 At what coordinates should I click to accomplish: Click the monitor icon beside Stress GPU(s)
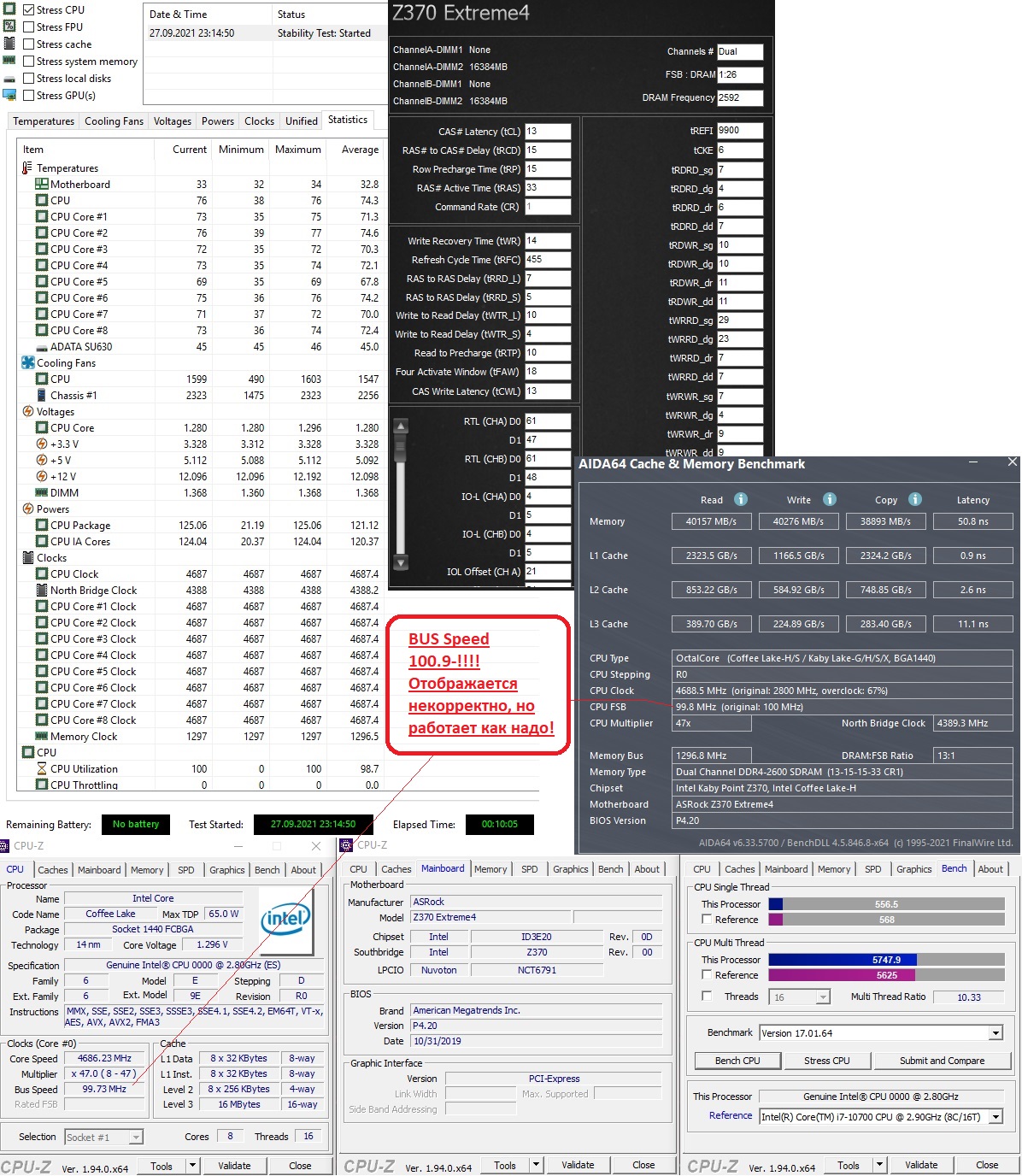pyautogui.click(x=9, y=95)
